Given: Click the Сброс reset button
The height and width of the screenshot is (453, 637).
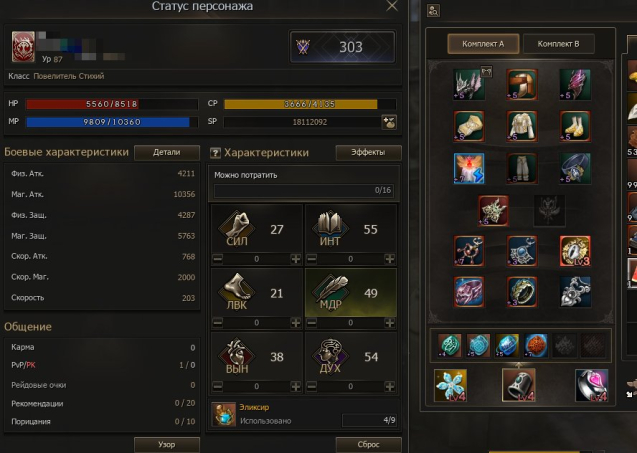Looking at the screenshot, I should click(x=368, y=444).
